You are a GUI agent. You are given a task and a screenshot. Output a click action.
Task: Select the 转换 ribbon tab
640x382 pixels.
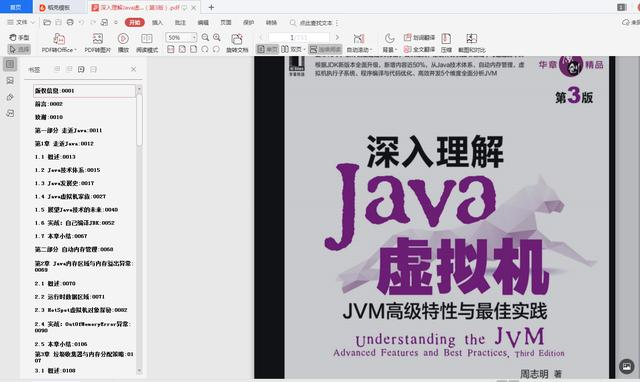[271, 22]
